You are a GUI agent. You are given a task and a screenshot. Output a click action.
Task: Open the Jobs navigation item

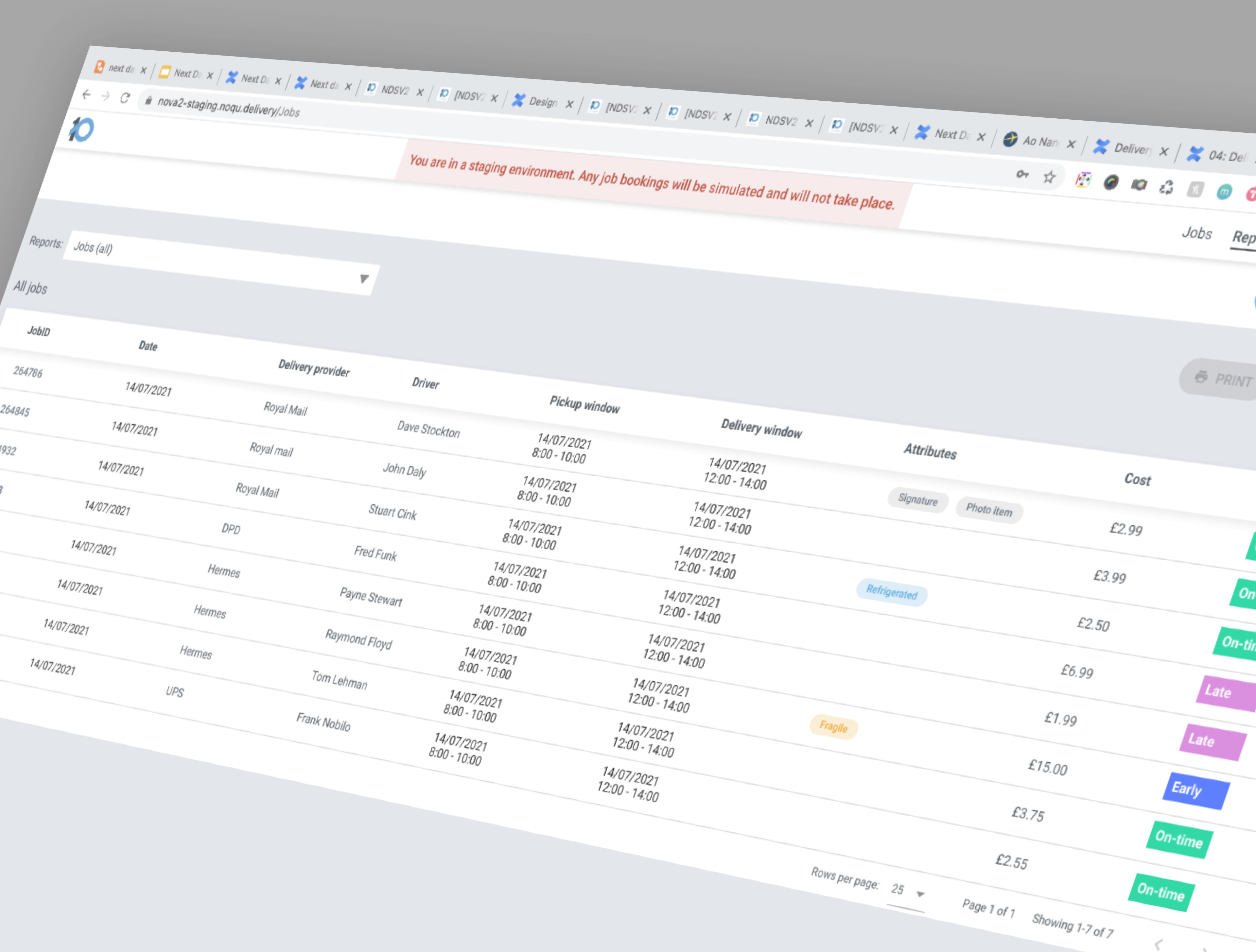[1196, 233]
